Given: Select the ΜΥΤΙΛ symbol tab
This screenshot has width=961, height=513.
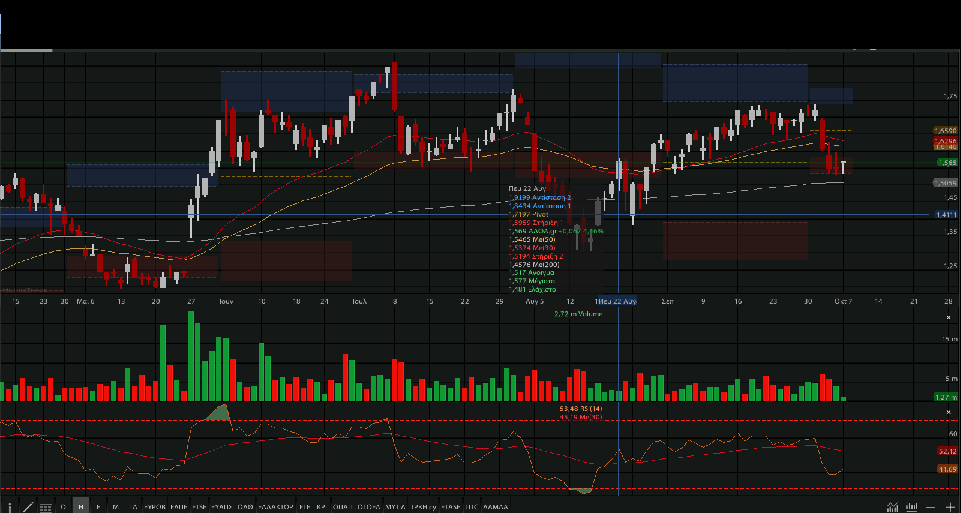Looking at the screenshot, I should pos(393,507).
